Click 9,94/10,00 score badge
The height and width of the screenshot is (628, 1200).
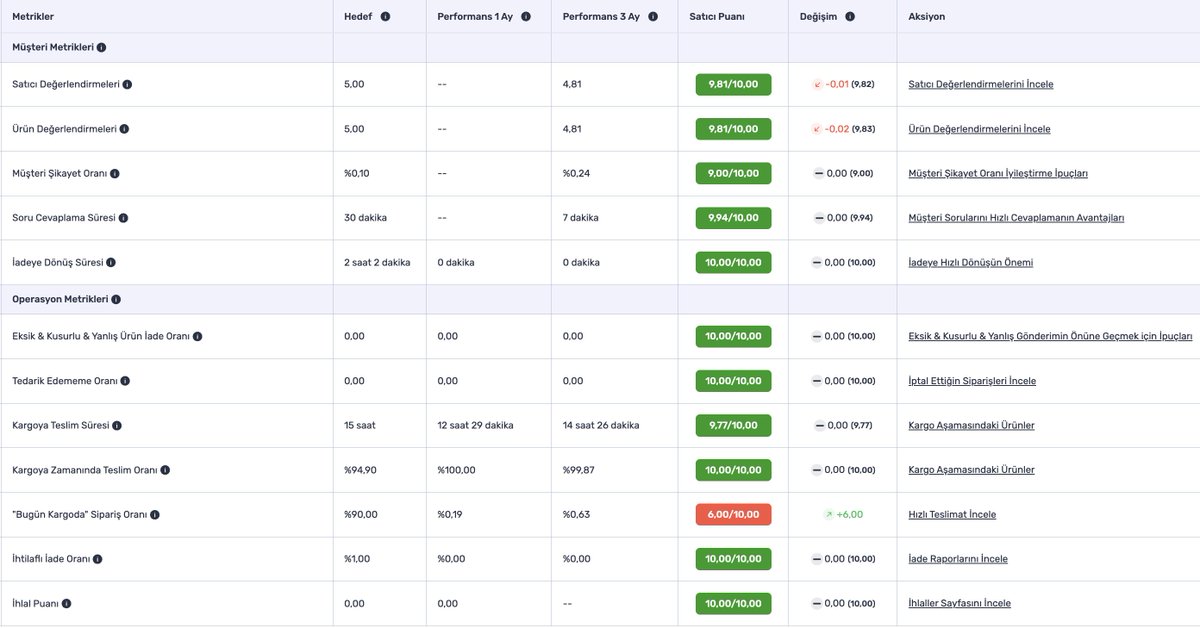(x=733, y=218)
